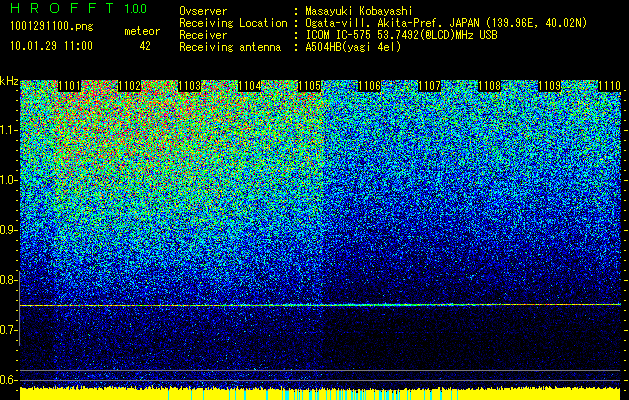Click the 0.8 frequency axis label
This screenshot has width=629, height=400.
coord(8,280)
